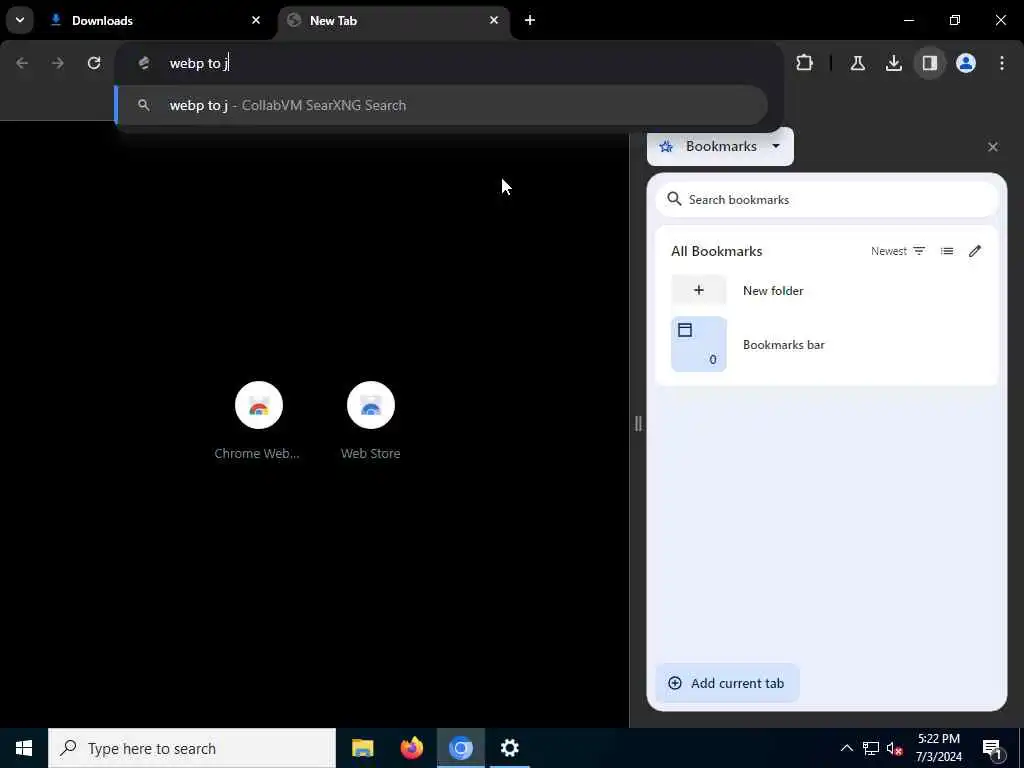
Task: Reload the current page
Action: point(94,63)
